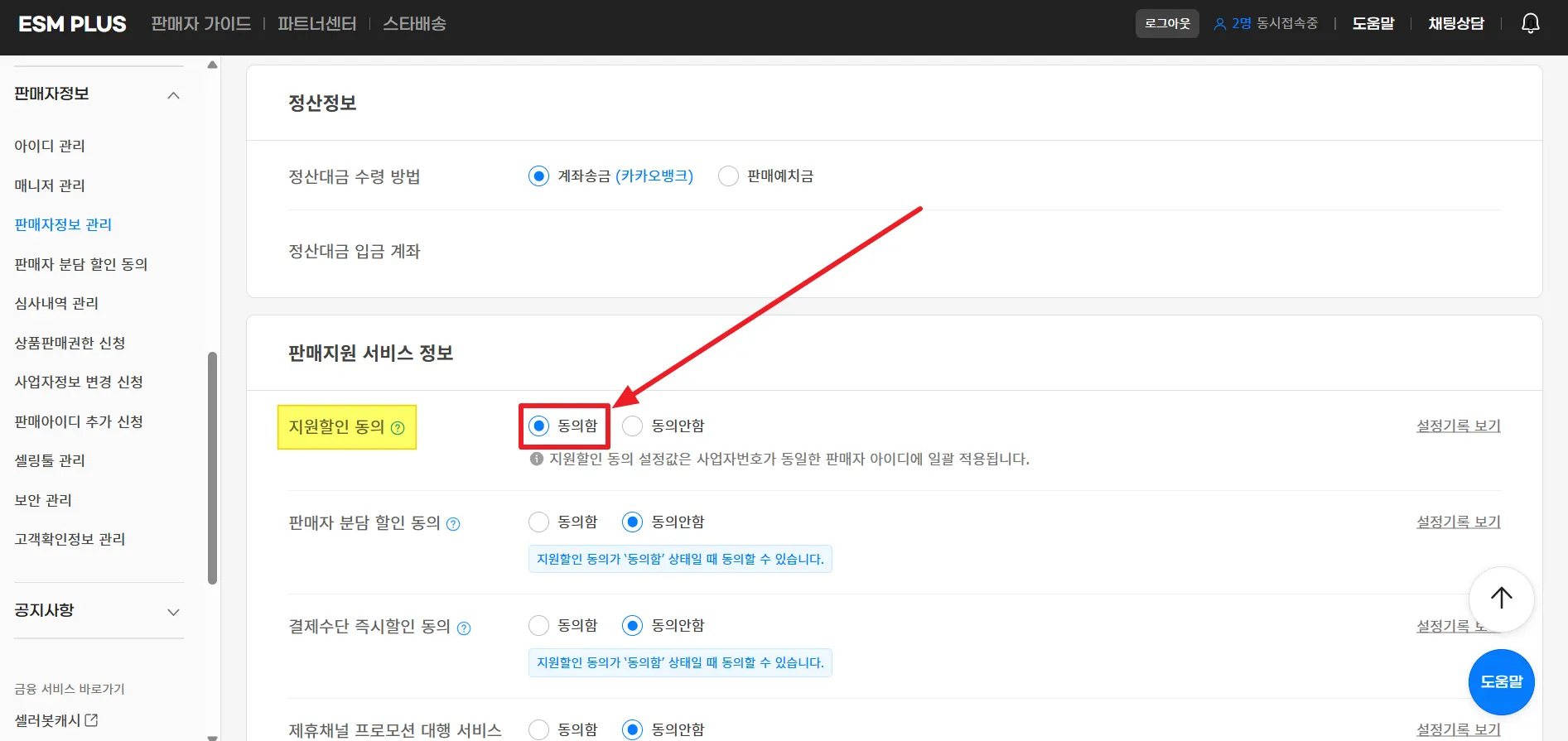1568x741 pixels.
Task: Click the 2명 동시접속중 indicator
Action: pyautogui.click(x=1266, y=24)
